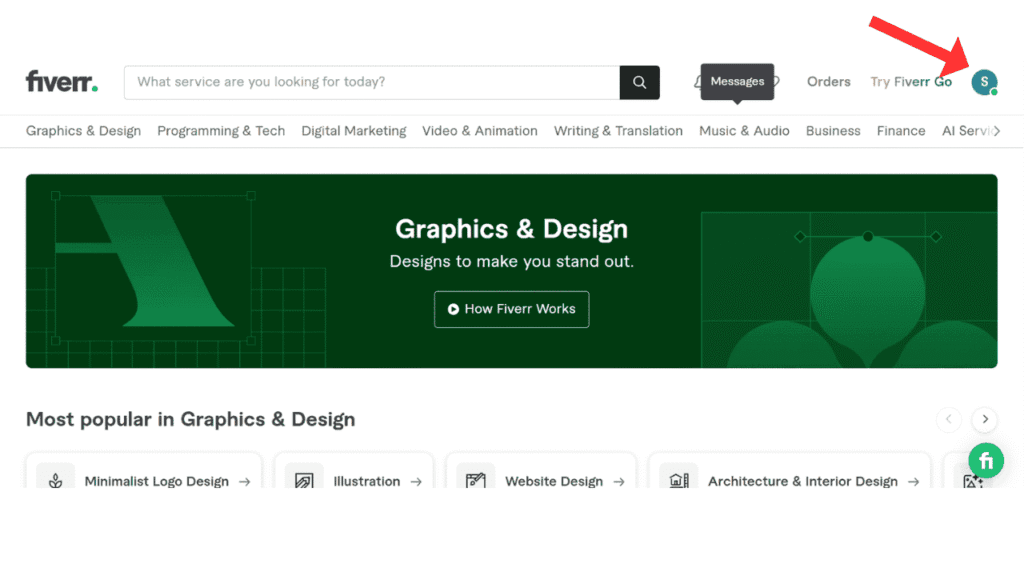The image size is (1024, 576).
Task: Open the Business category menu
Action: [833, 131]
